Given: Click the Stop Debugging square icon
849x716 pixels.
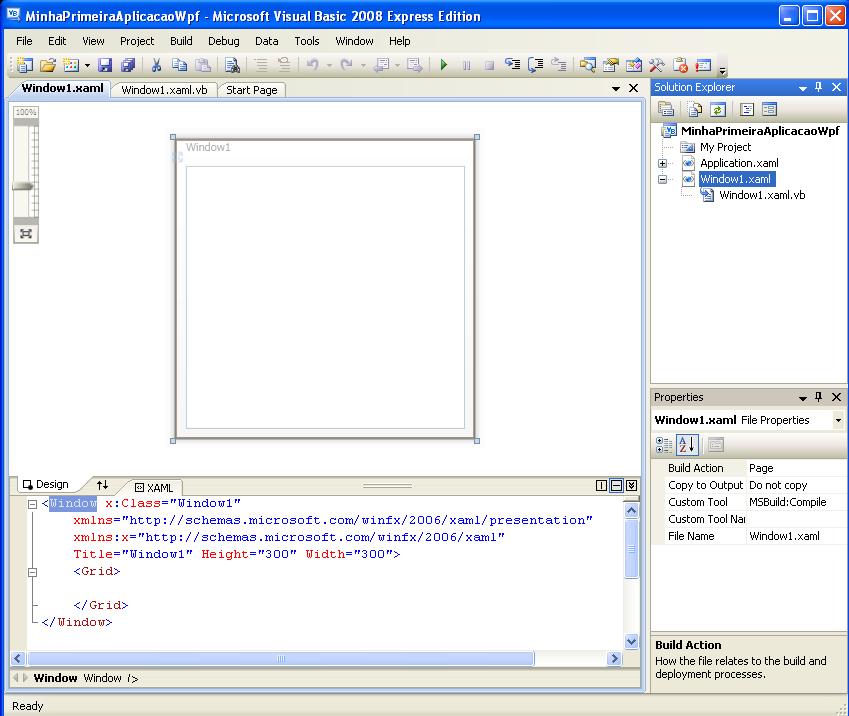Looking at the screenshot, I should tap(489, 66).
